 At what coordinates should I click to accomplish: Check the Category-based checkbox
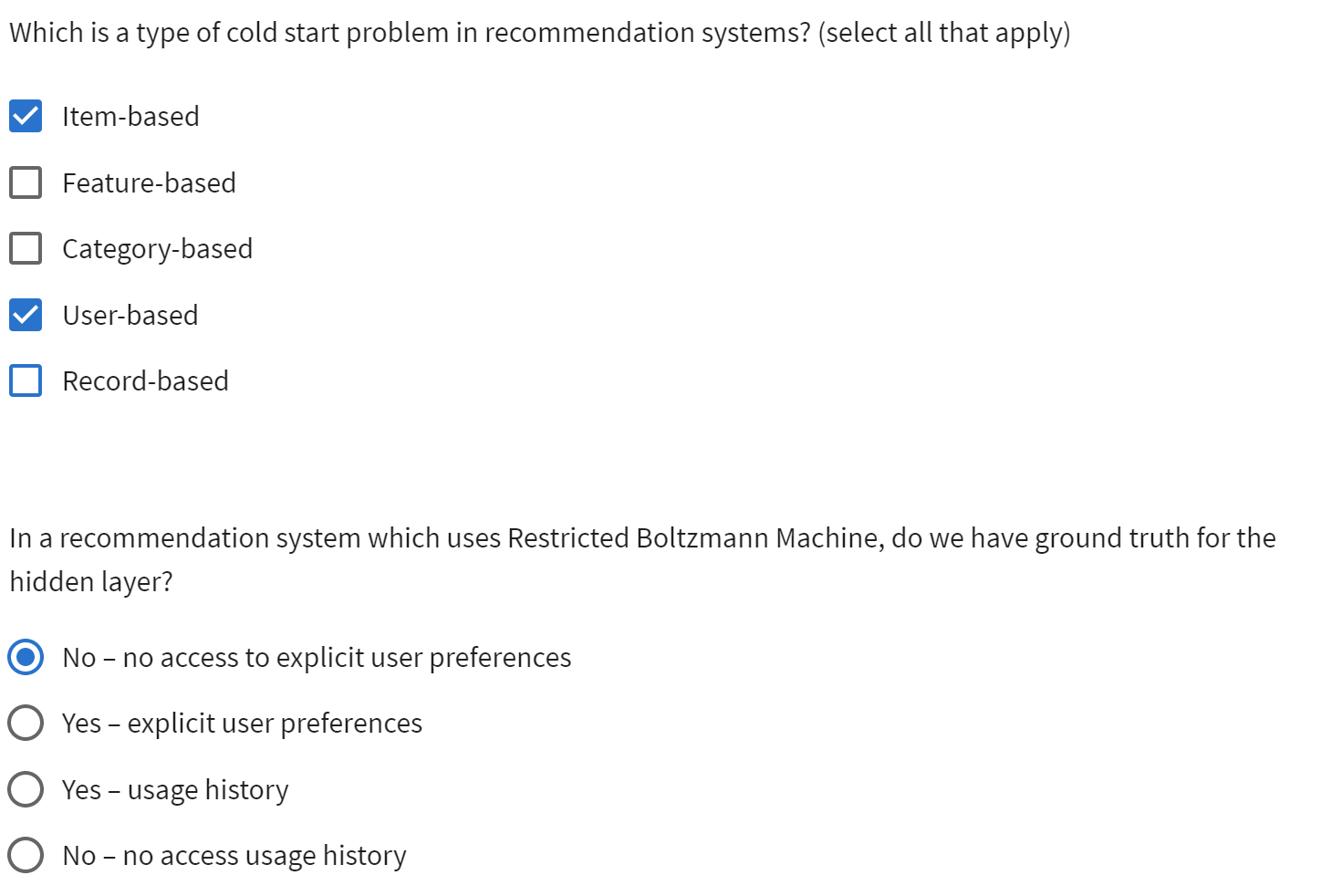tap(25, 247)
